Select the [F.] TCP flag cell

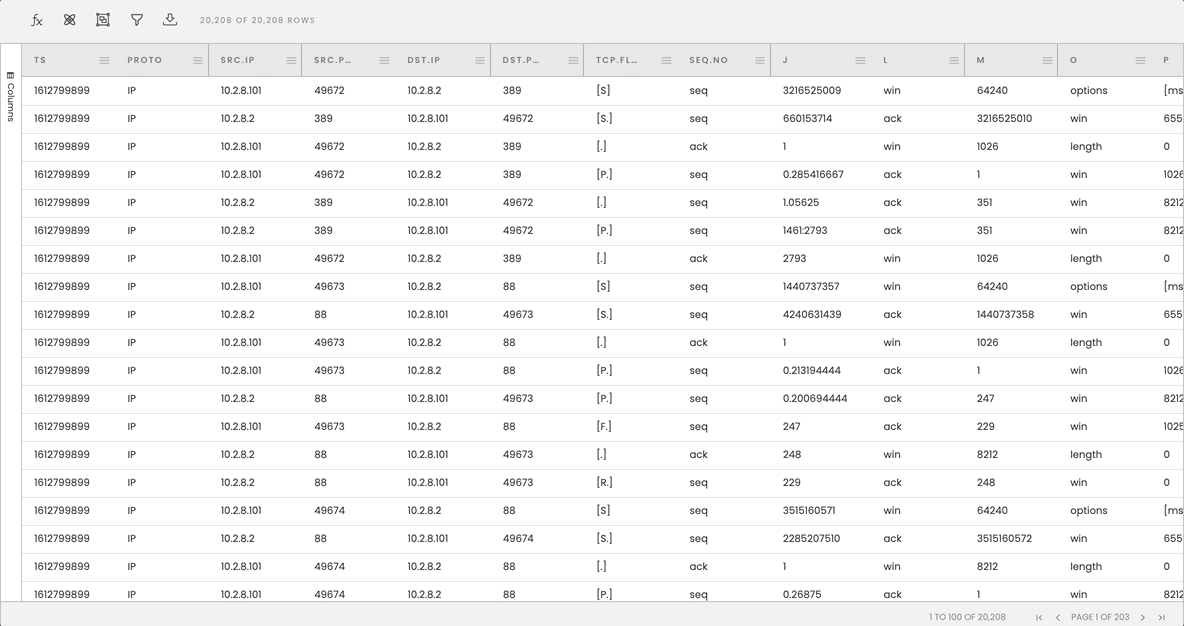(x=603, y=426)
